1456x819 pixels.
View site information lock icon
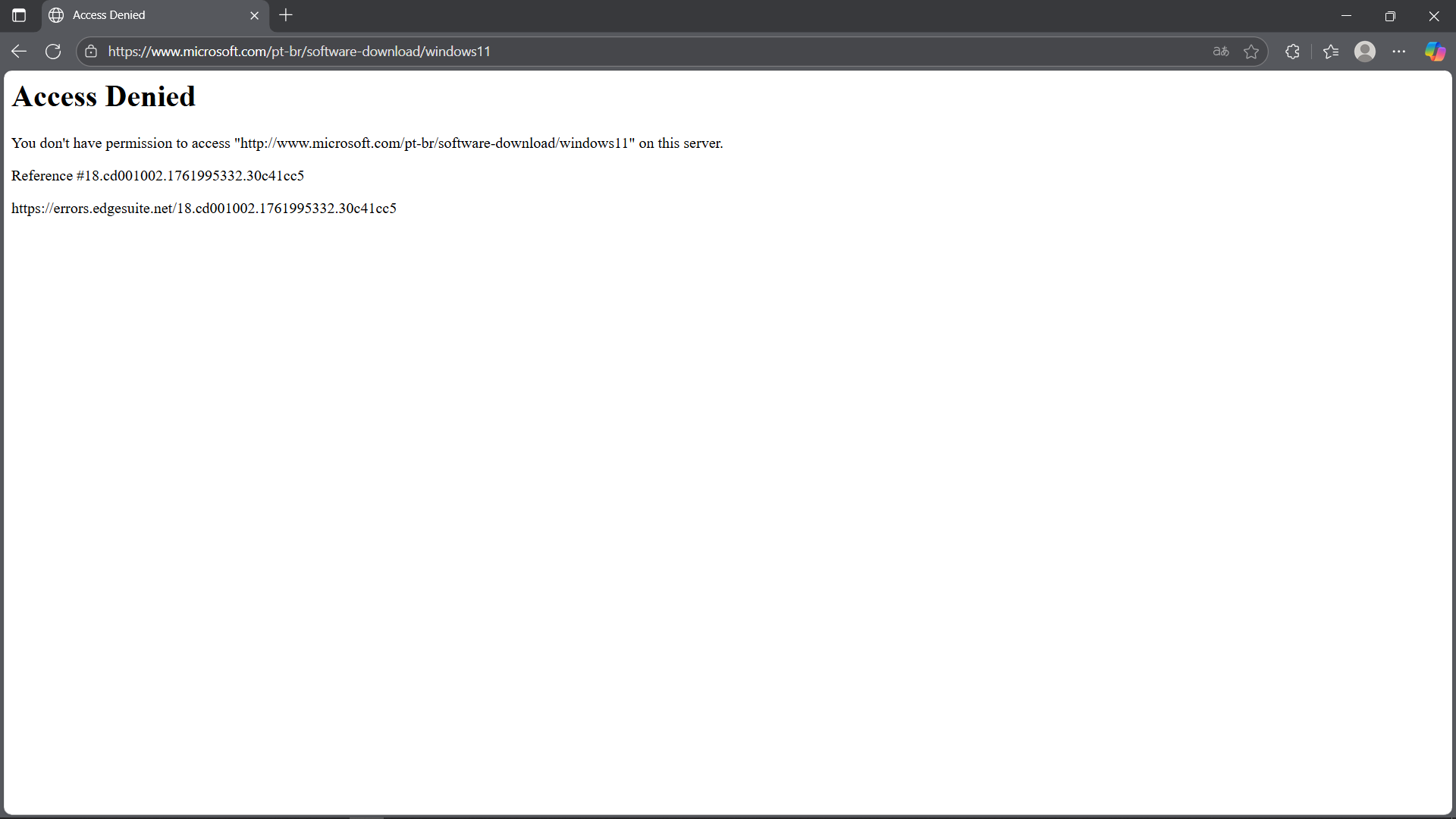[x=91, y=52]
